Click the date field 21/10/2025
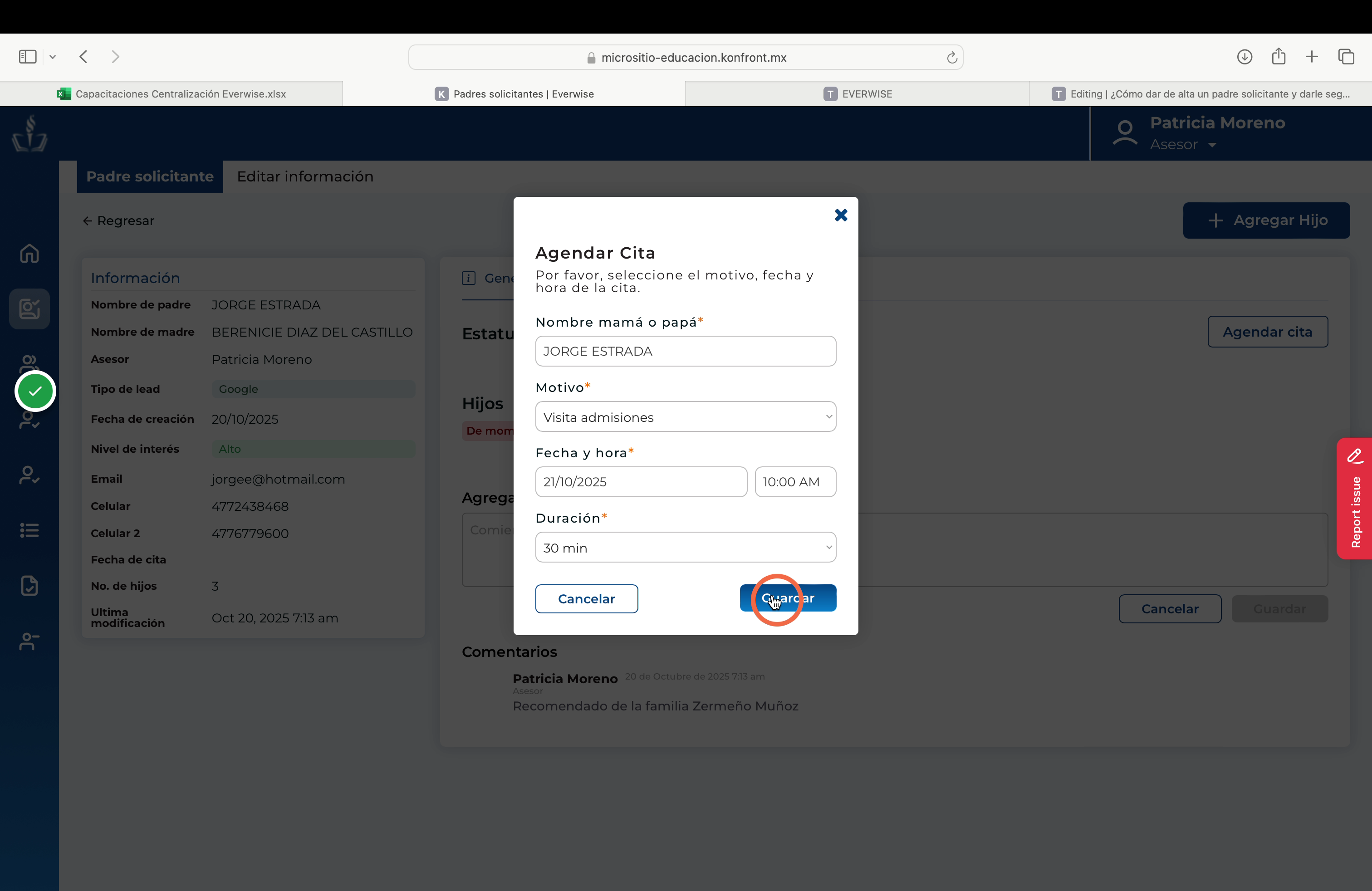Screen dimensions: 1372x891 click(641, 482)
